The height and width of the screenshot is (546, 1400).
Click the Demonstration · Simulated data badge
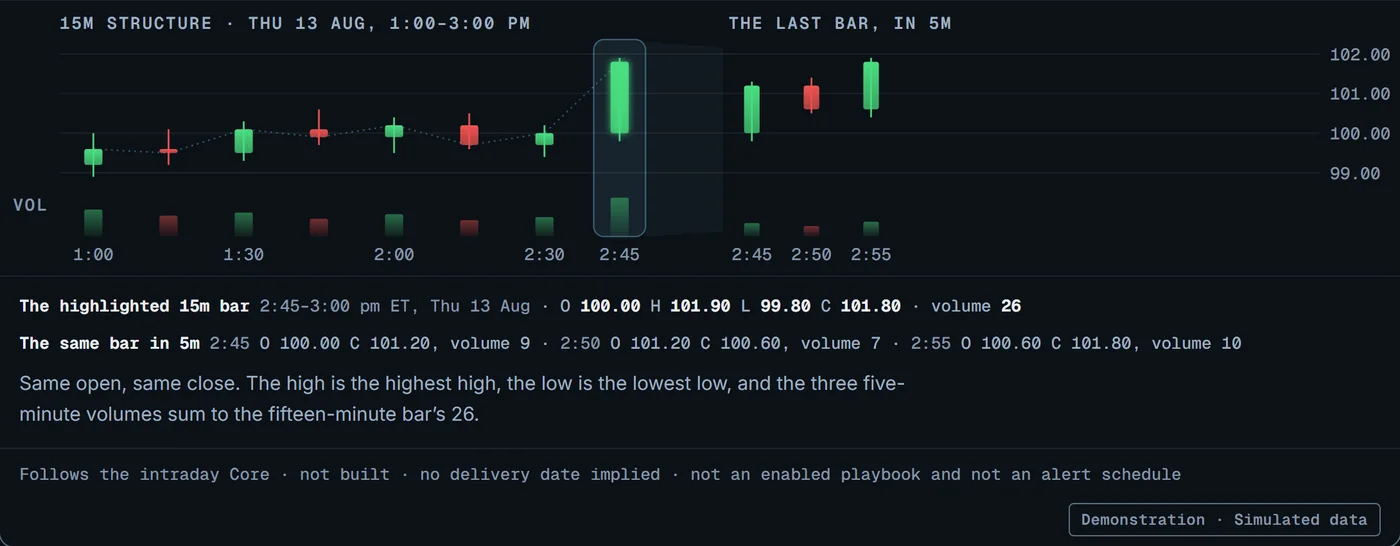tap(1224, 520)
